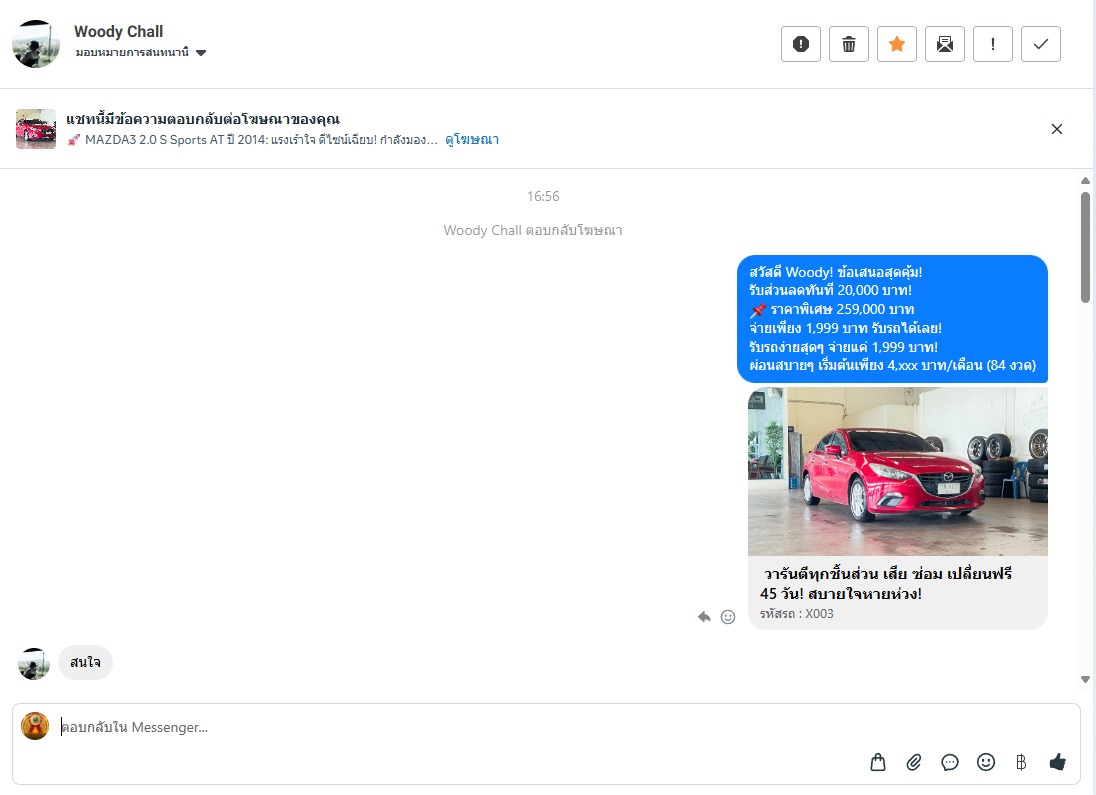This screenshot has width=1096, height=795.
Task: Open the ดูโฆษณา link
Action: (472, 139)
